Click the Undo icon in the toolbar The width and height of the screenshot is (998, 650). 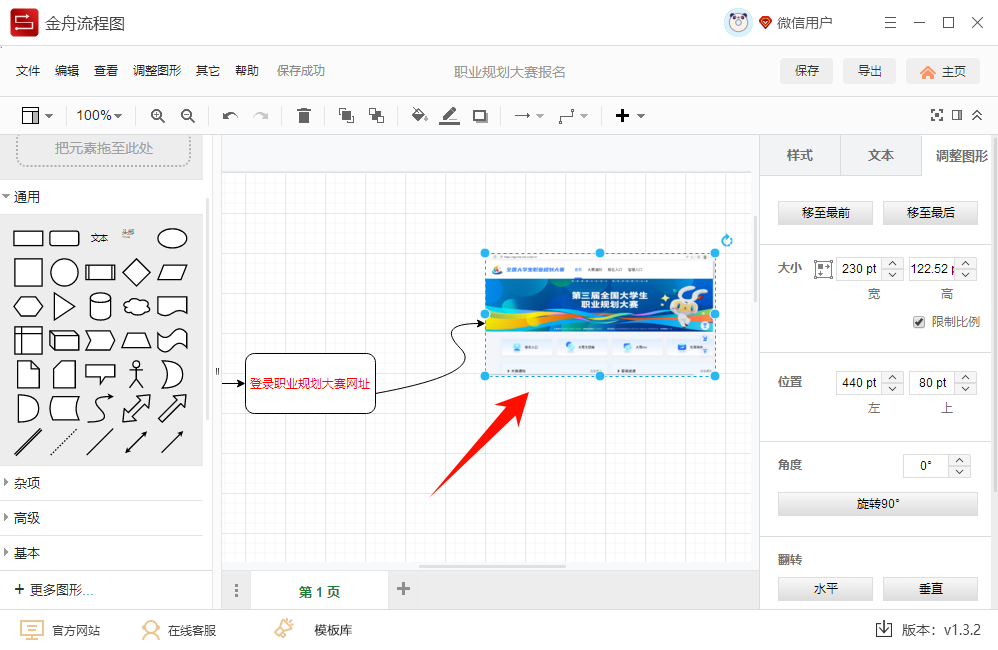tap(229, 115)
